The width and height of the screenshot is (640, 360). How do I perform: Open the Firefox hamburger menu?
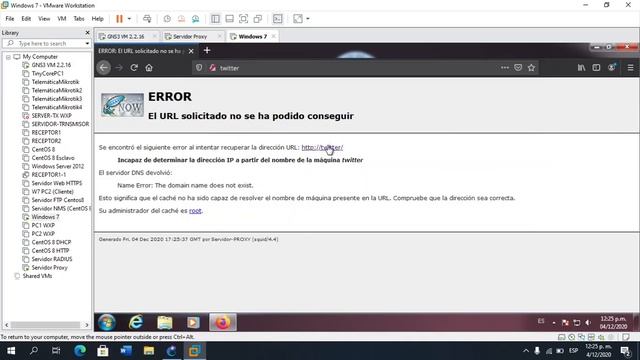click(x=630, y=68)
